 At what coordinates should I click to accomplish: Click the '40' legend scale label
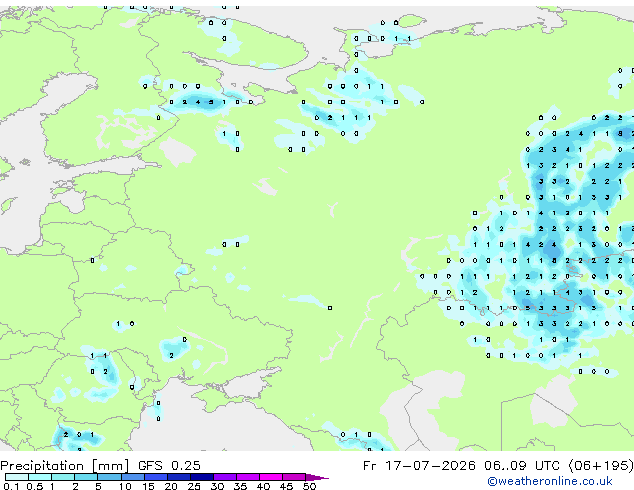click(263, 486)
